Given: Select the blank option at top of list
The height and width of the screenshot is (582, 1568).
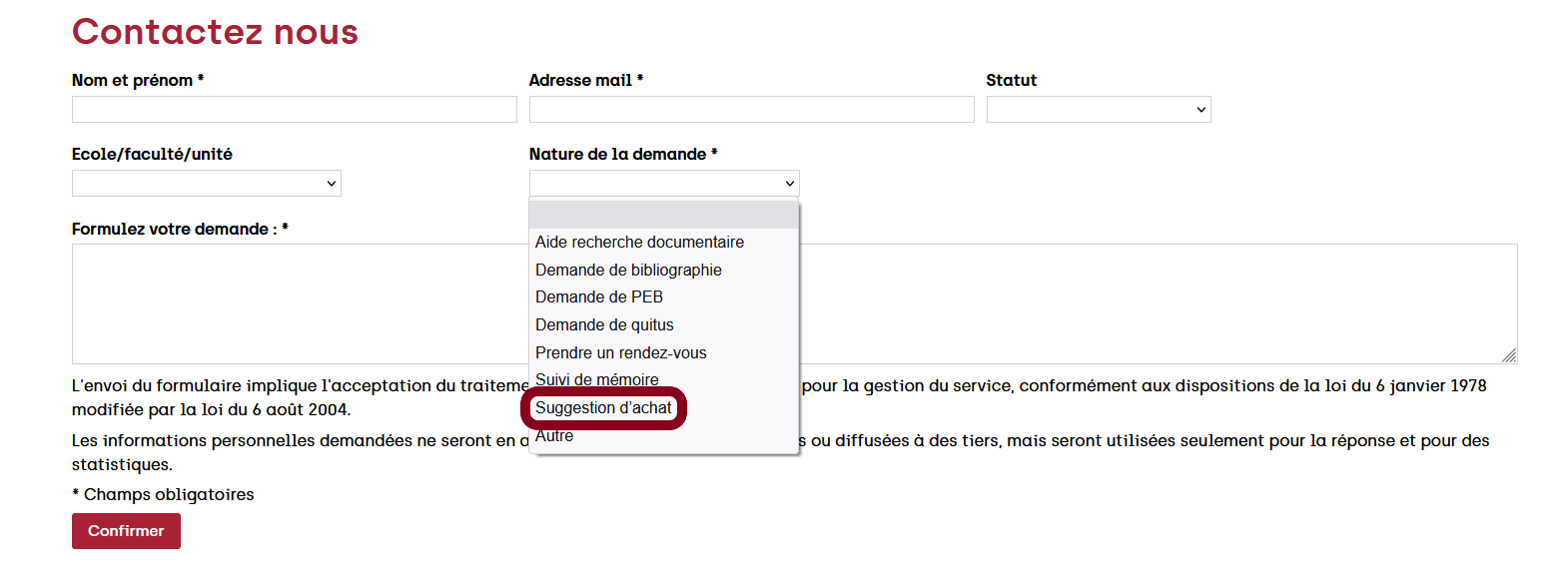Looking at the screenshot, I should (x=663, y=215).
